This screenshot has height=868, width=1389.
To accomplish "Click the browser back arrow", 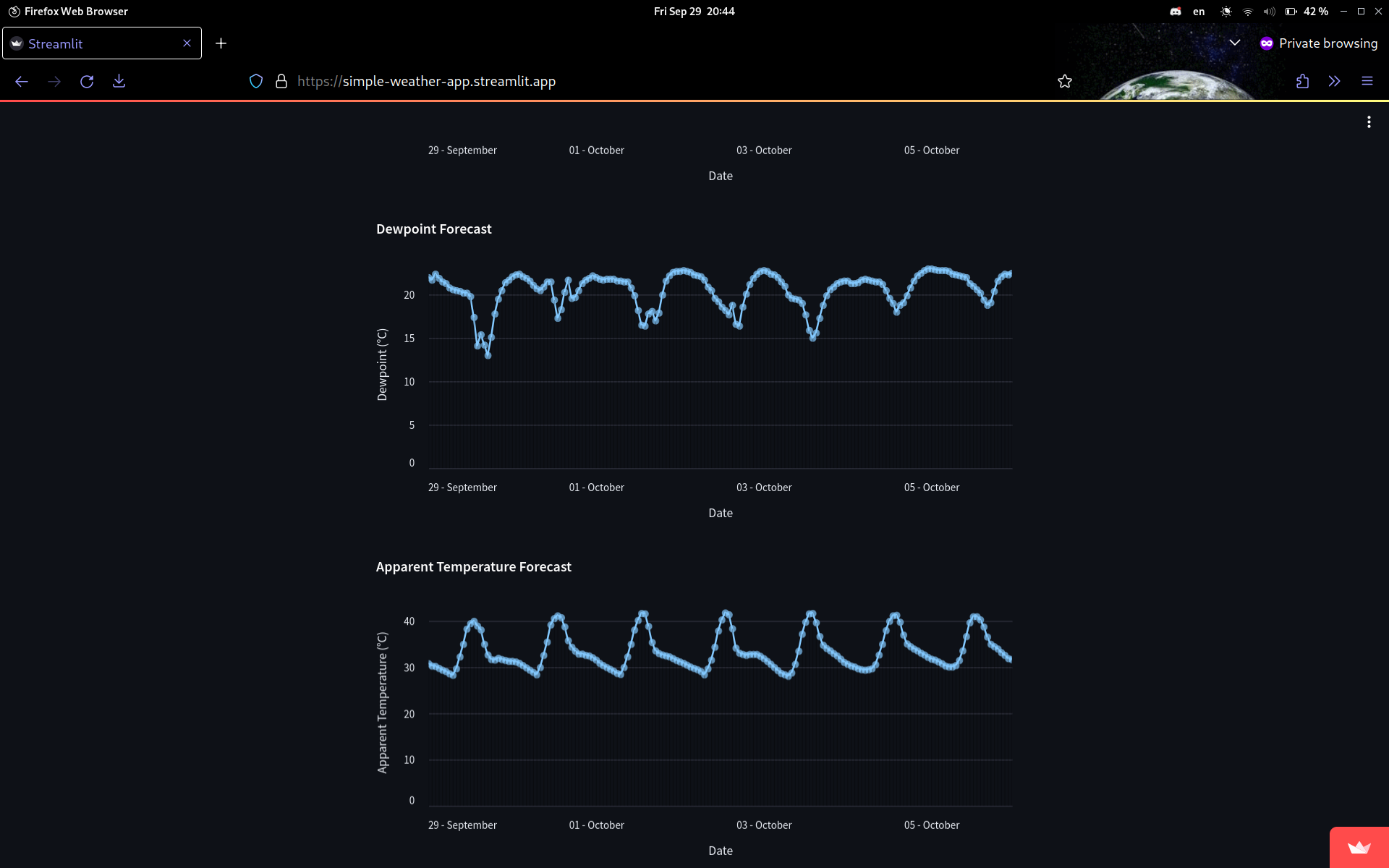I will (x=22, y=81).
